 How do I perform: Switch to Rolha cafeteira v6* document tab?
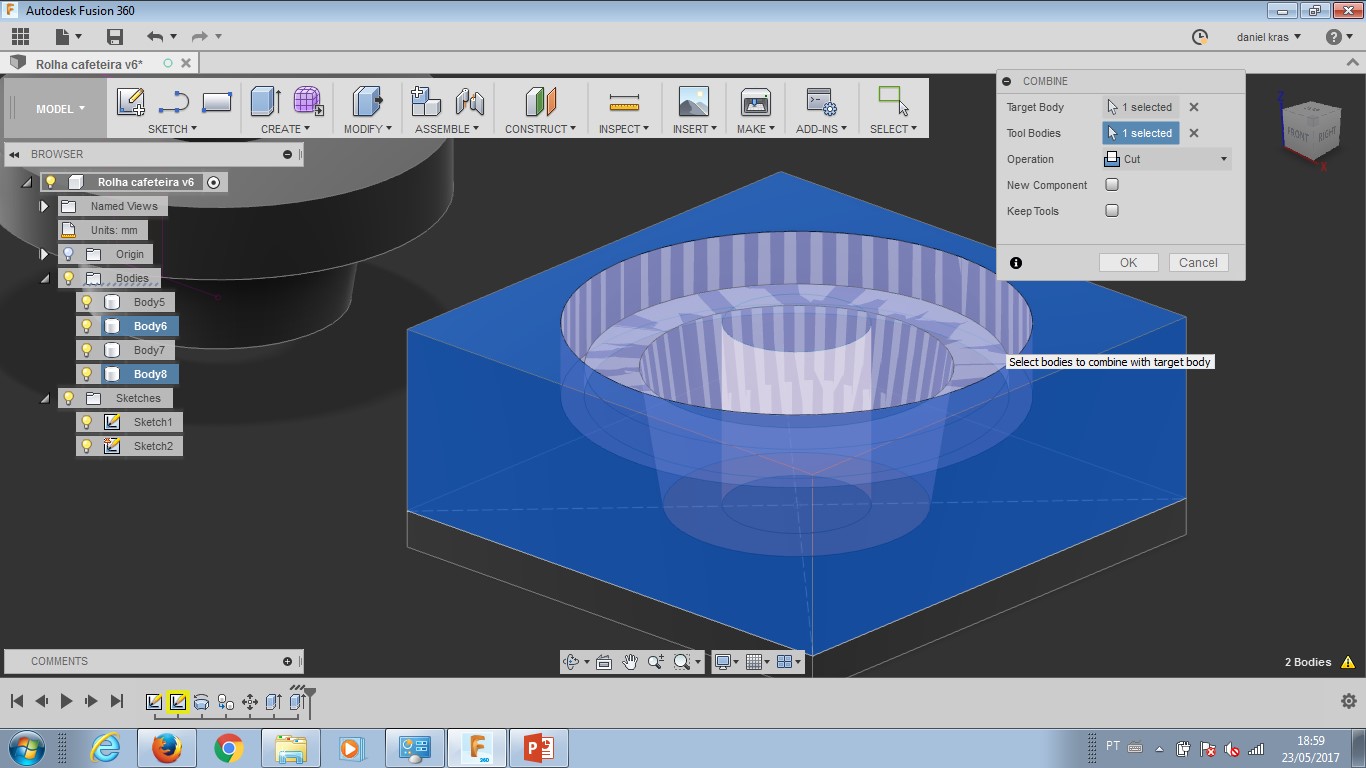point(89,64)
